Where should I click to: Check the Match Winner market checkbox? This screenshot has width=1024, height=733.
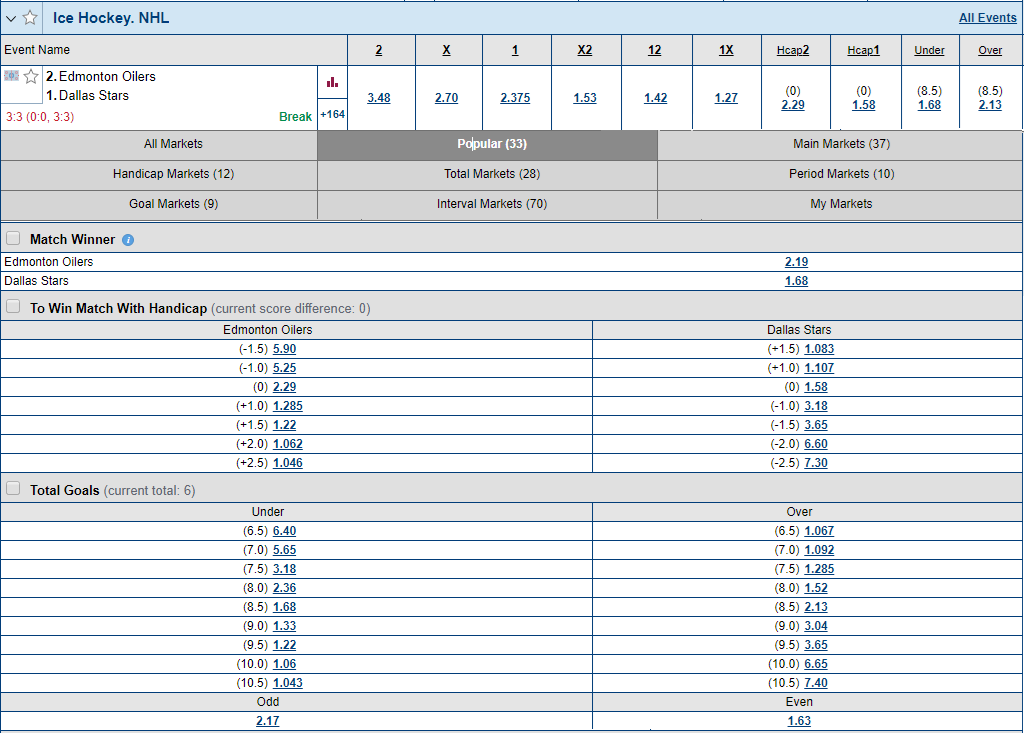(x=13, y=237)
